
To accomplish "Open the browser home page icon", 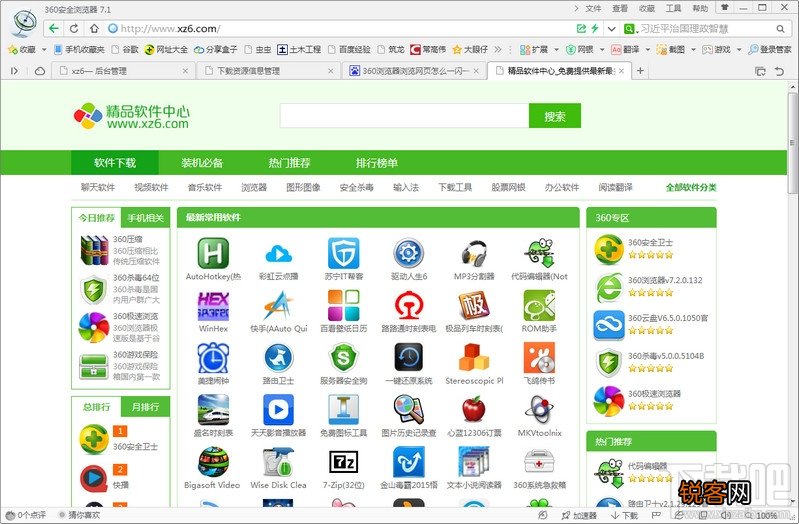I will tap(94, 29).
